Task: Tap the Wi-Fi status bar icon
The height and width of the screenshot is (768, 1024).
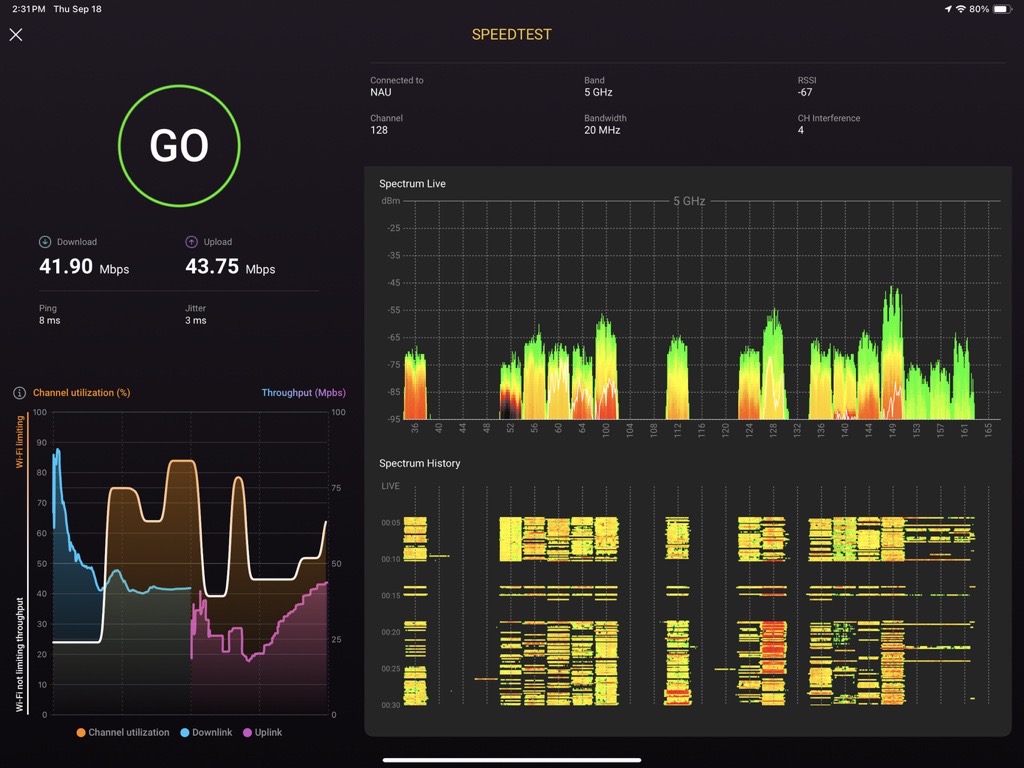Action: 961,9
